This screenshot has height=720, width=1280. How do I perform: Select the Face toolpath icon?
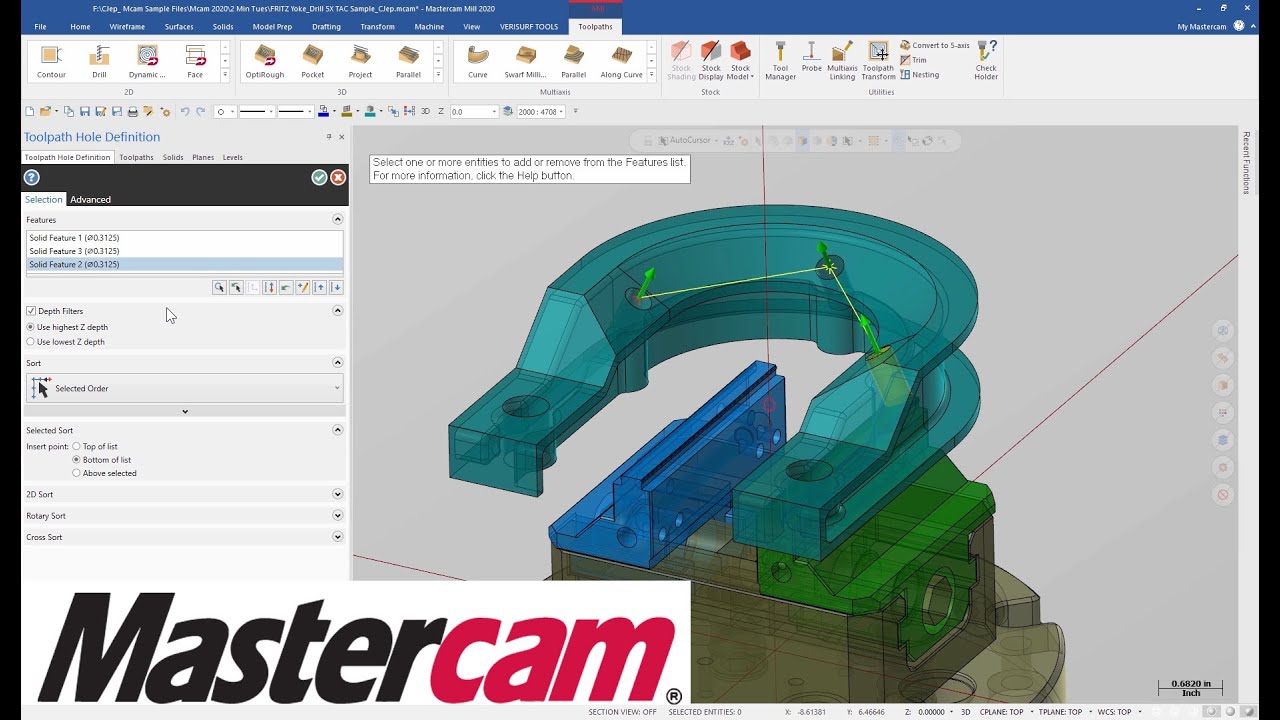click(x=195, y=61)
